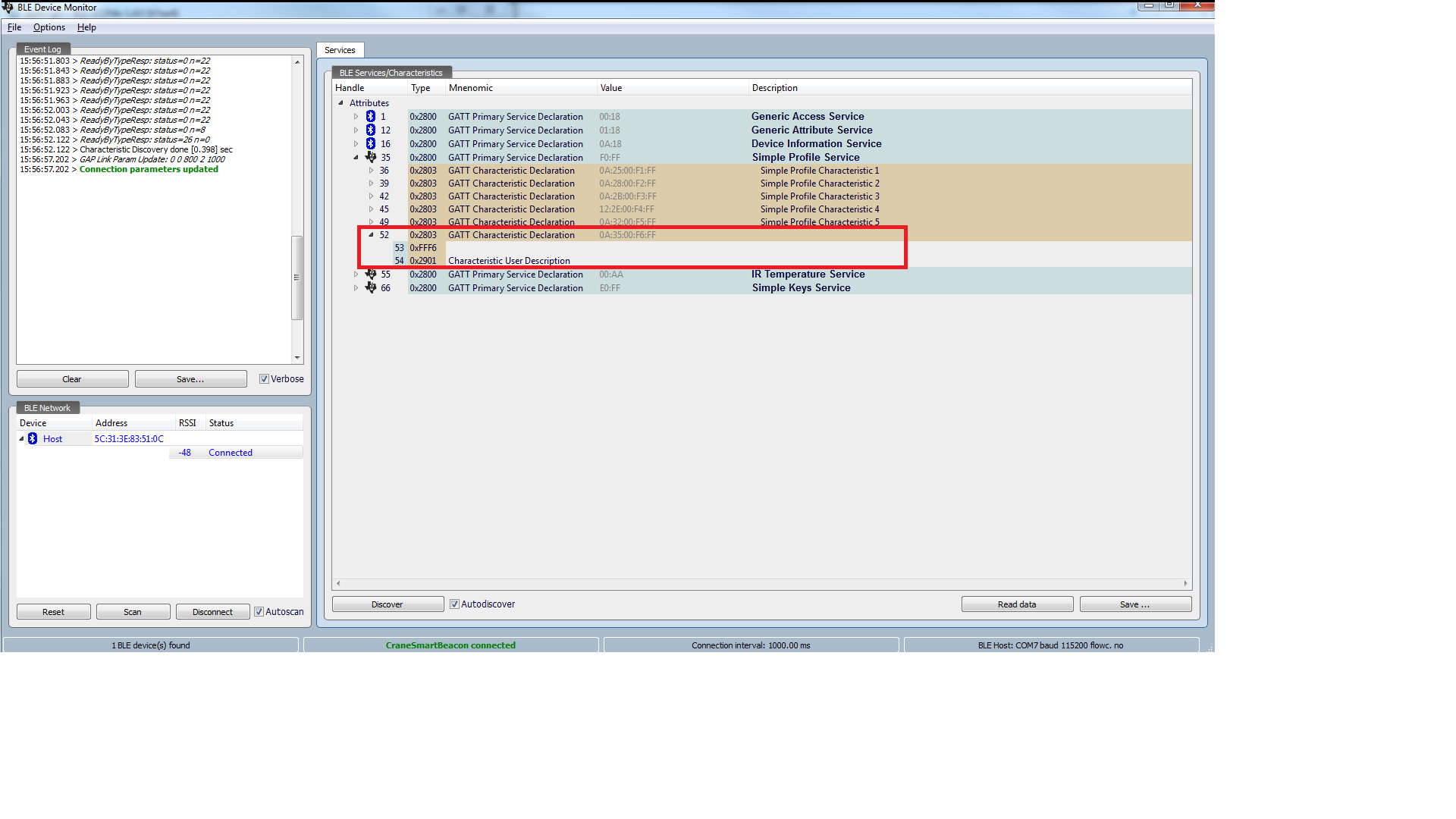Expand the Generic Access Service node
The image size is (1456, 819).
tap(356, 117)
